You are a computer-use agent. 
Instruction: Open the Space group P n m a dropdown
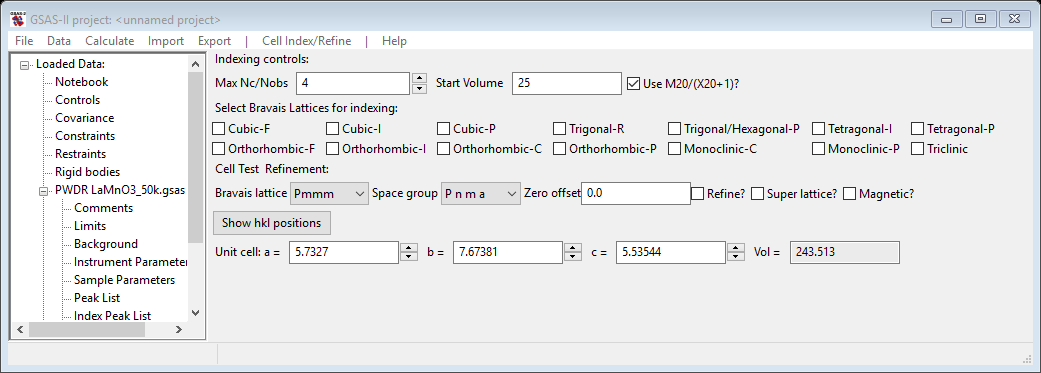click(481, 194)
